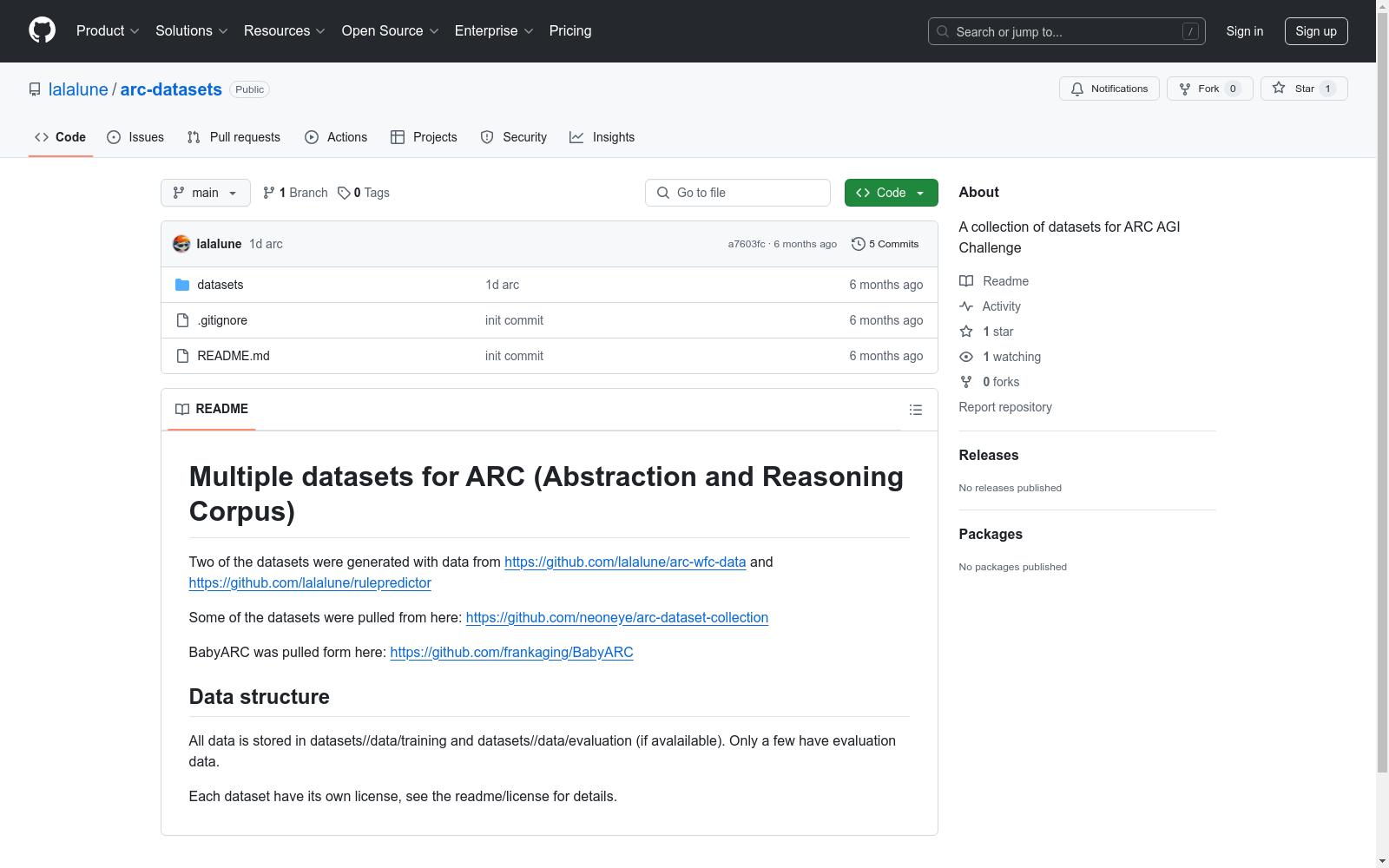The width and height of the screenshot is (1389, 868).
Task: Click lalalune's avatar in commit header
Action: click(x=181, y=244)
